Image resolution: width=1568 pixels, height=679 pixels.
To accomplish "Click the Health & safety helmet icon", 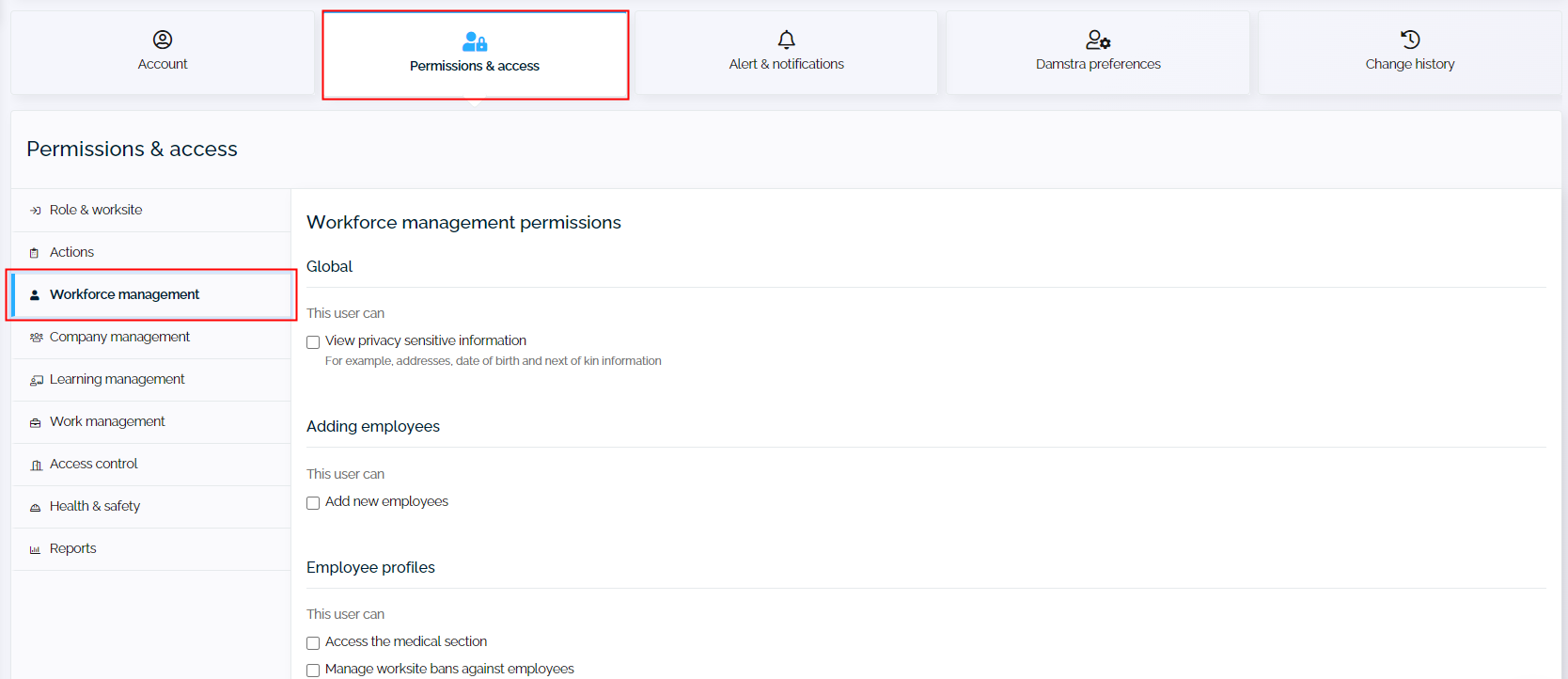I will pyautogui.click(x=35, y=507).
